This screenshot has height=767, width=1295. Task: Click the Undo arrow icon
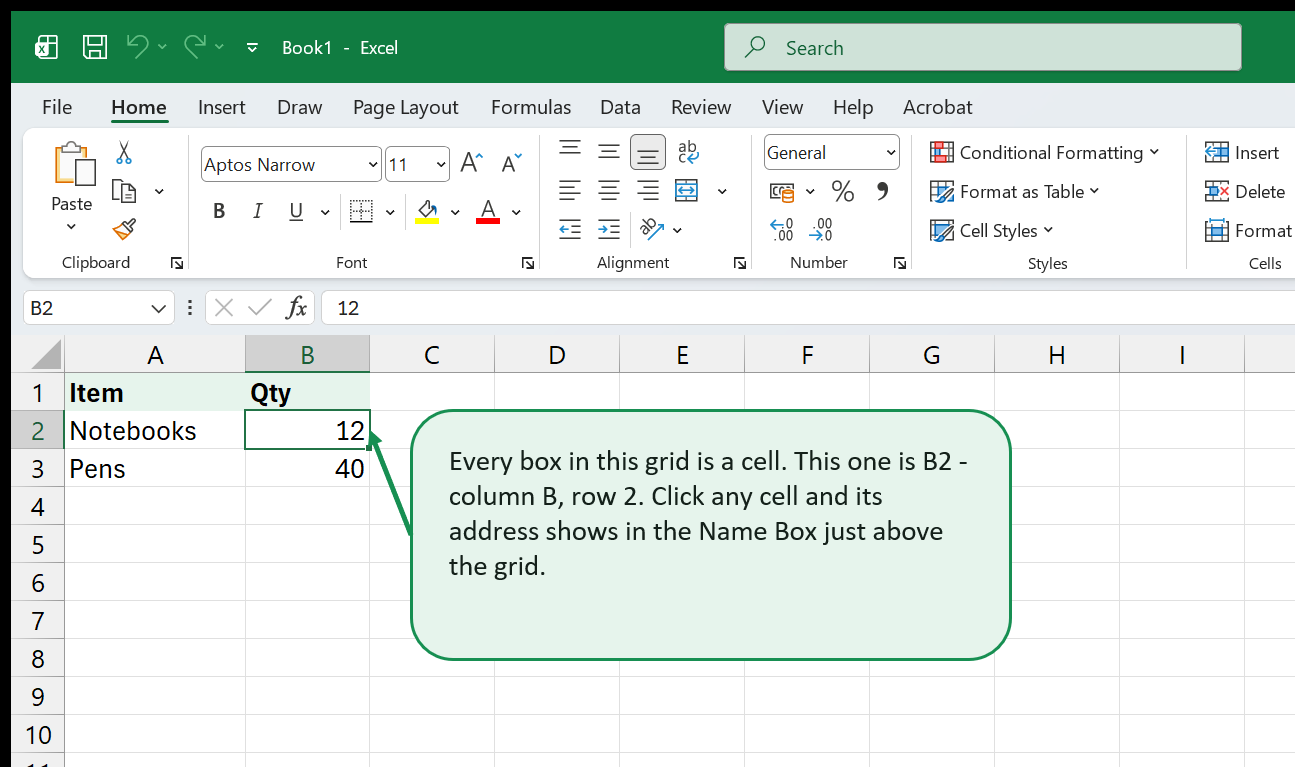pyautogui.click(x=137, y=46)
